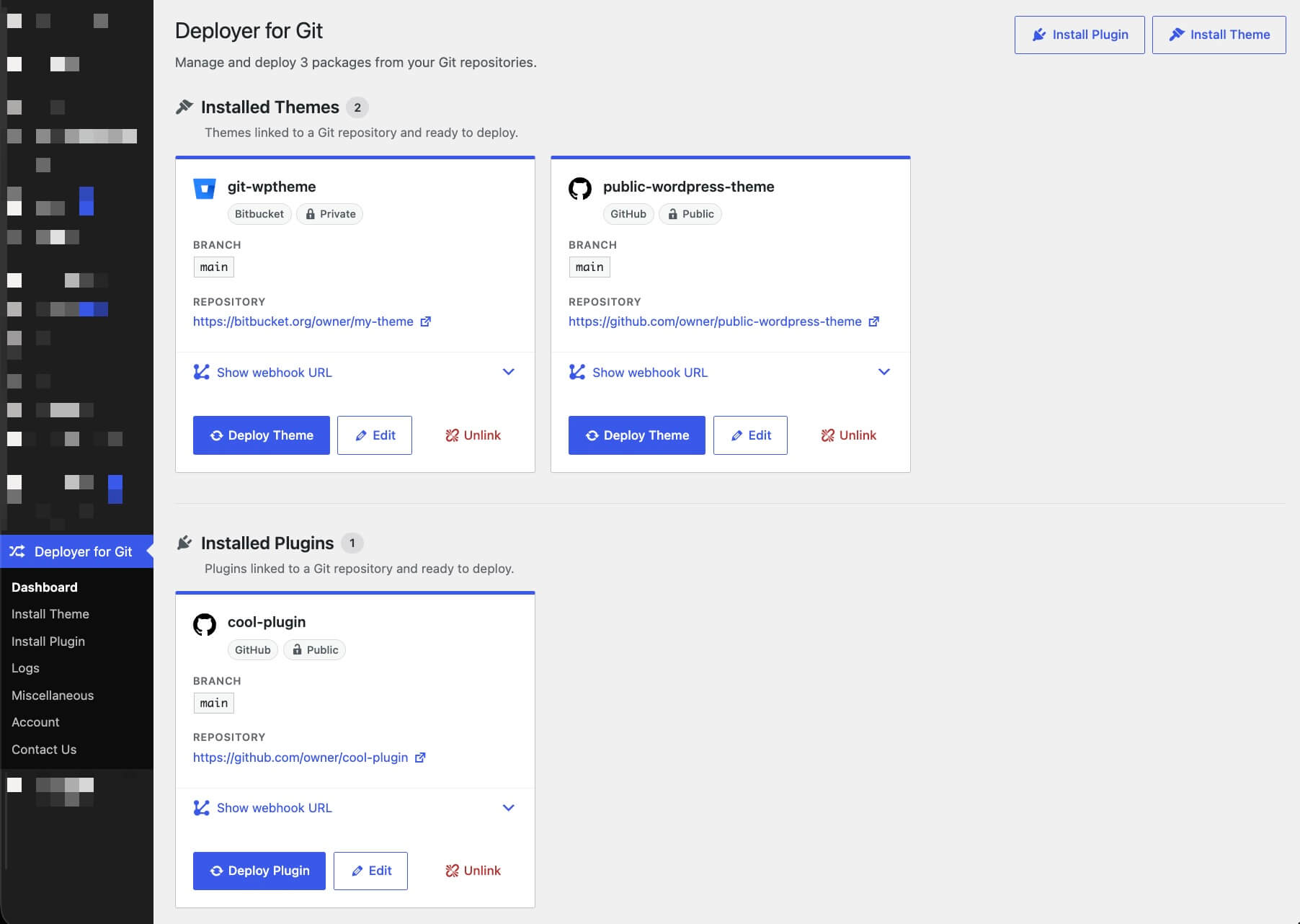Show webhook URL text for git-wptheme

click(x=275, y=373)
